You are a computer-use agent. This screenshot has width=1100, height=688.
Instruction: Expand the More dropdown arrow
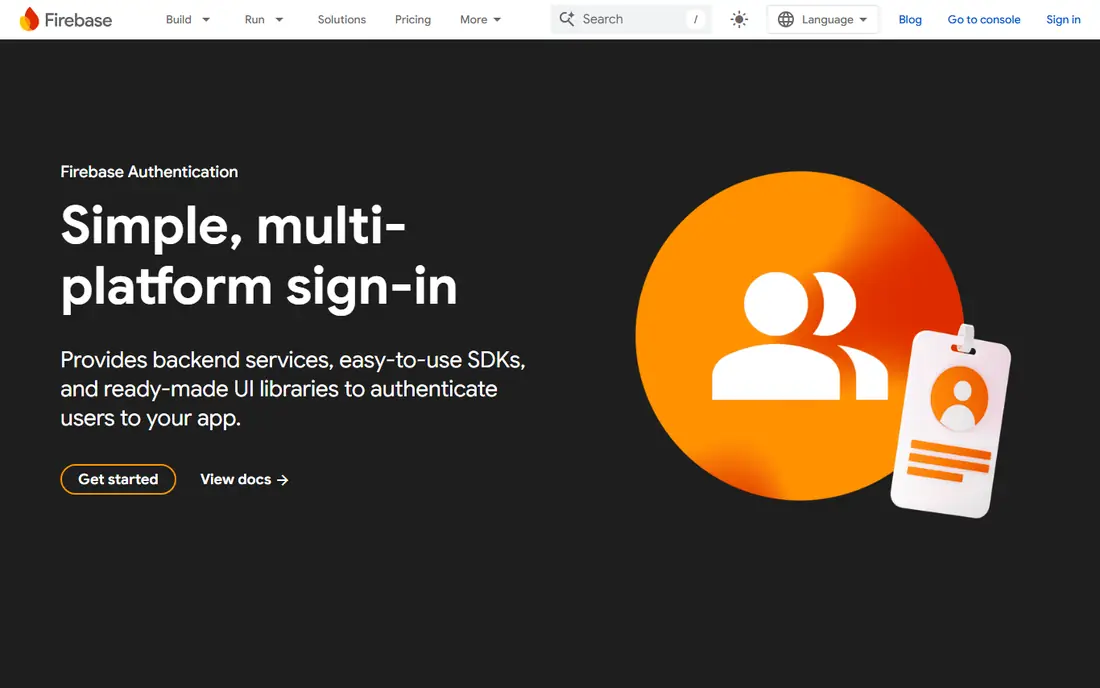coord(497,20)
